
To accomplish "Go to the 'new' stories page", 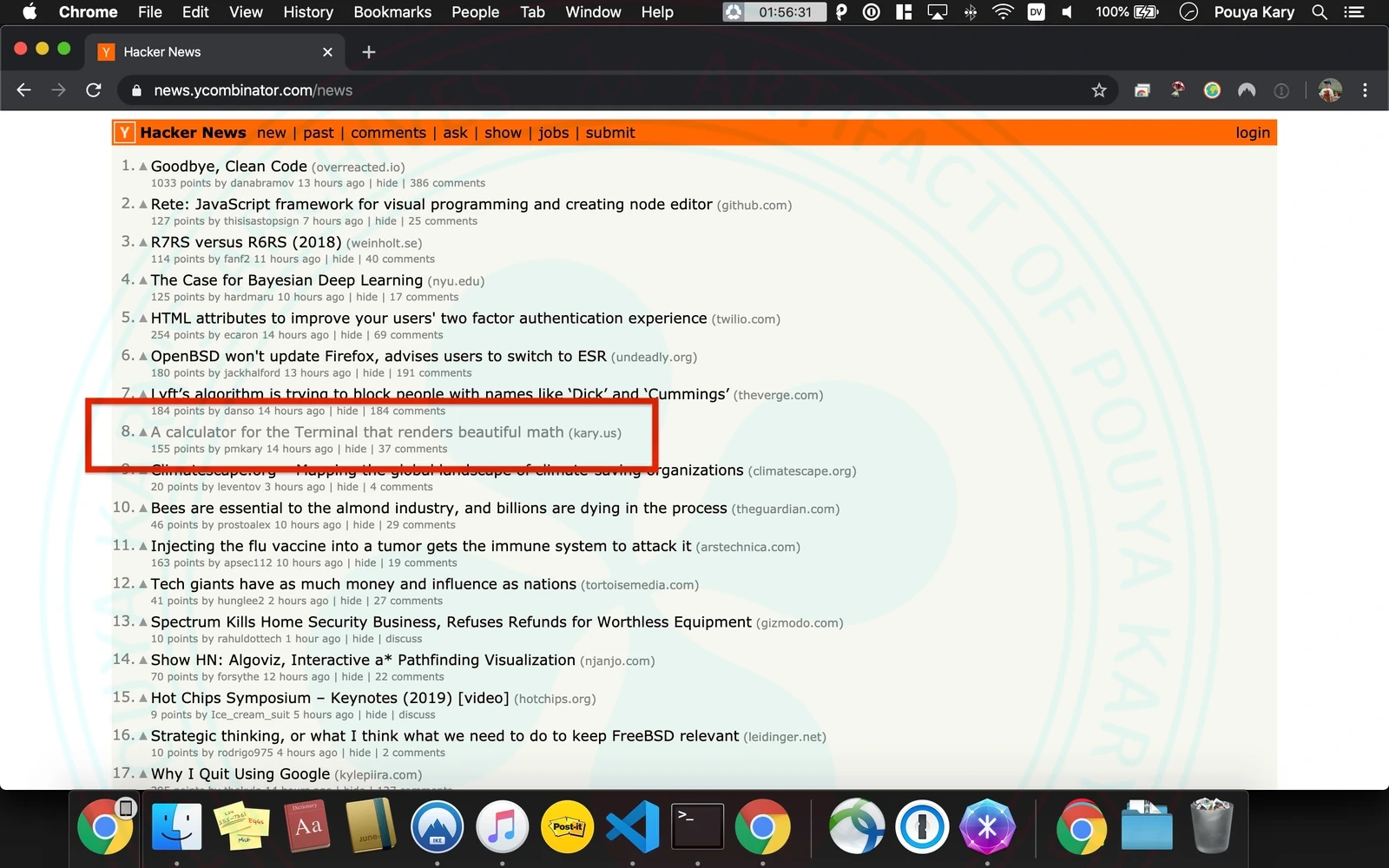I will pyautogui.click(x=271, y=133).
